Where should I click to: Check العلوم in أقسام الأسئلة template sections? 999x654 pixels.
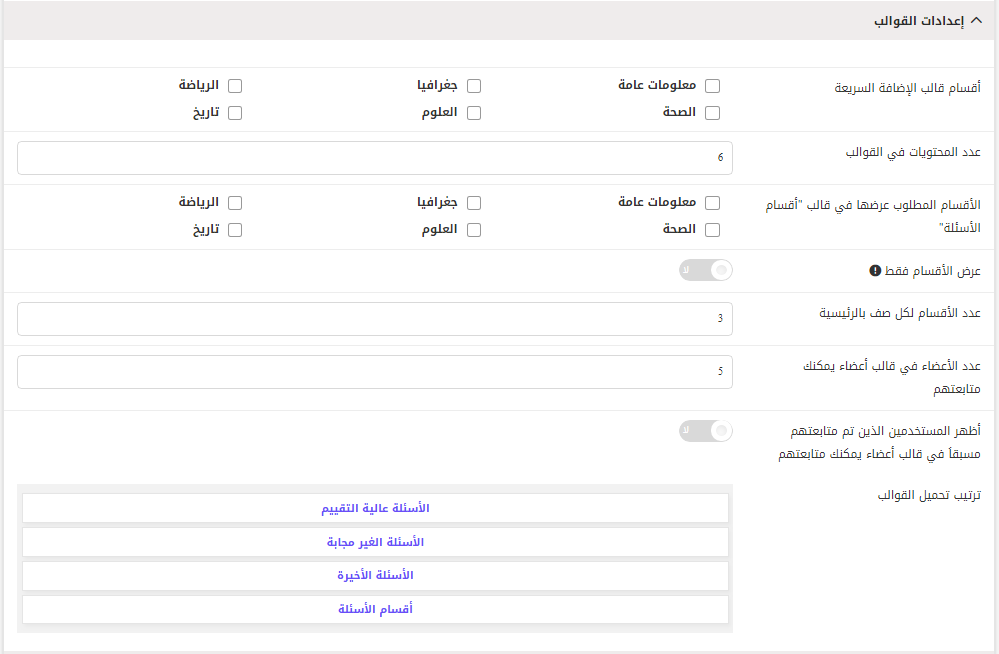pyautogui.click(x=473, y=230)
